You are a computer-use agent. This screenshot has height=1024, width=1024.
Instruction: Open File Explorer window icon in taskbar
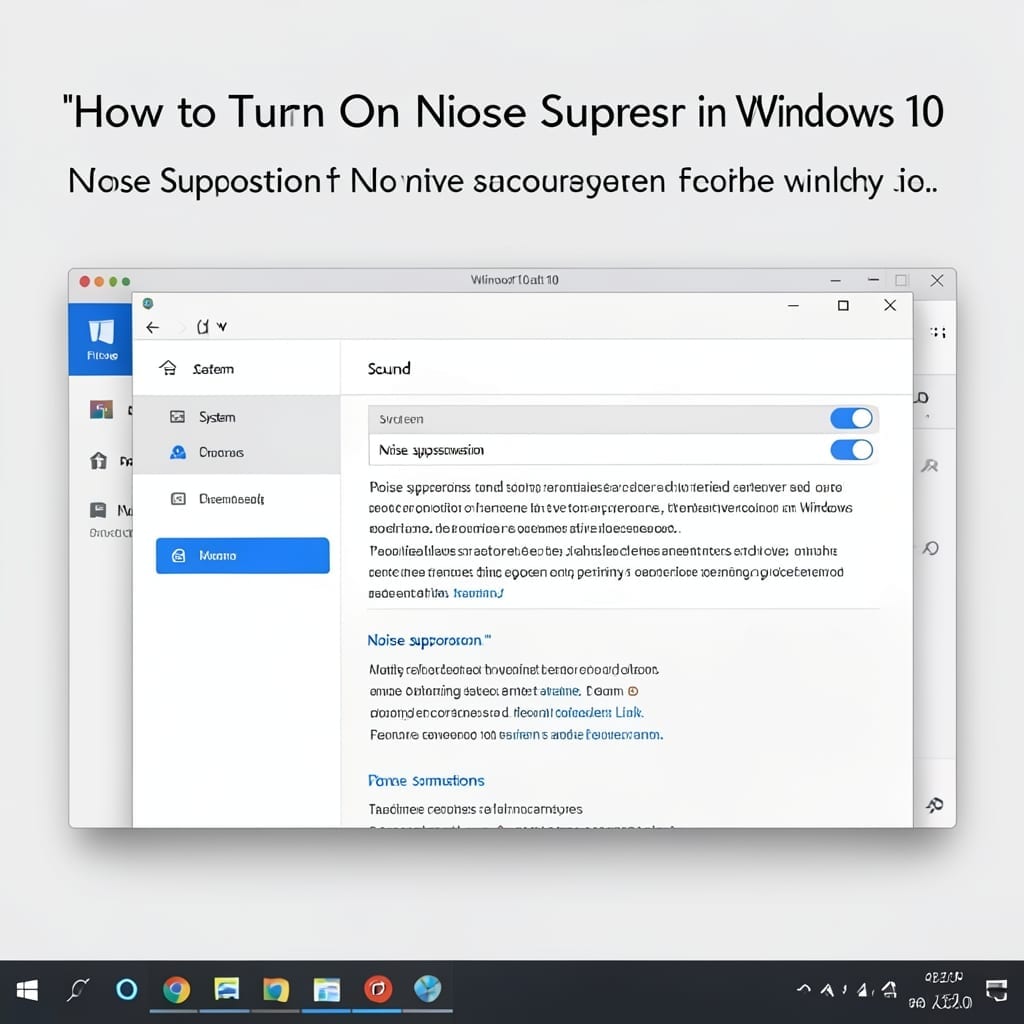327,990
